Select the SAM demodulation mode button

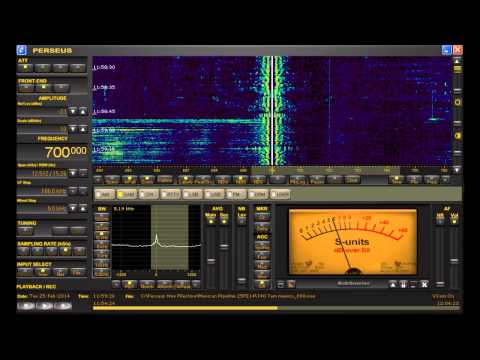pyautogui.click(x=127, y=194)
